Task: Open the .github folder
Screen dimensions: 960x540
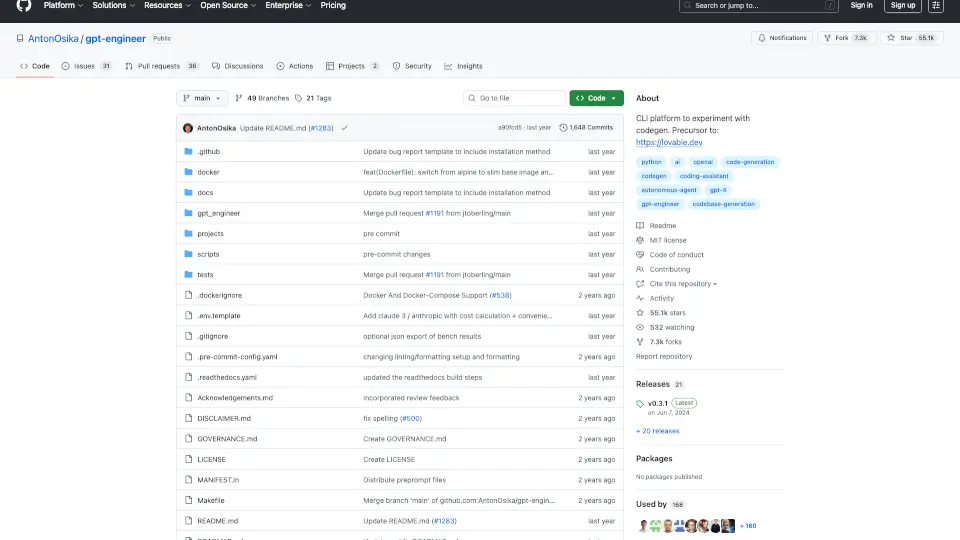Action: 208,152
